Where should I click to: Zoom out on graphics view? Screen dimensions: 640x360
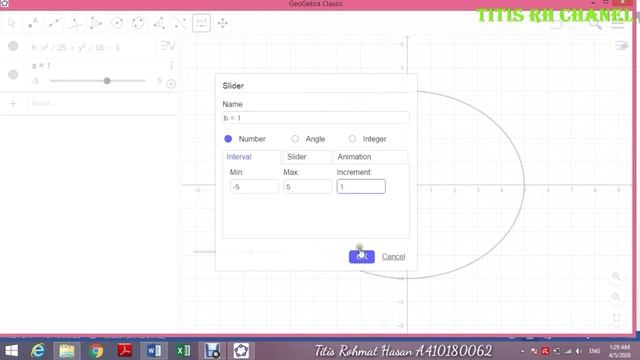tap(616, 297)
